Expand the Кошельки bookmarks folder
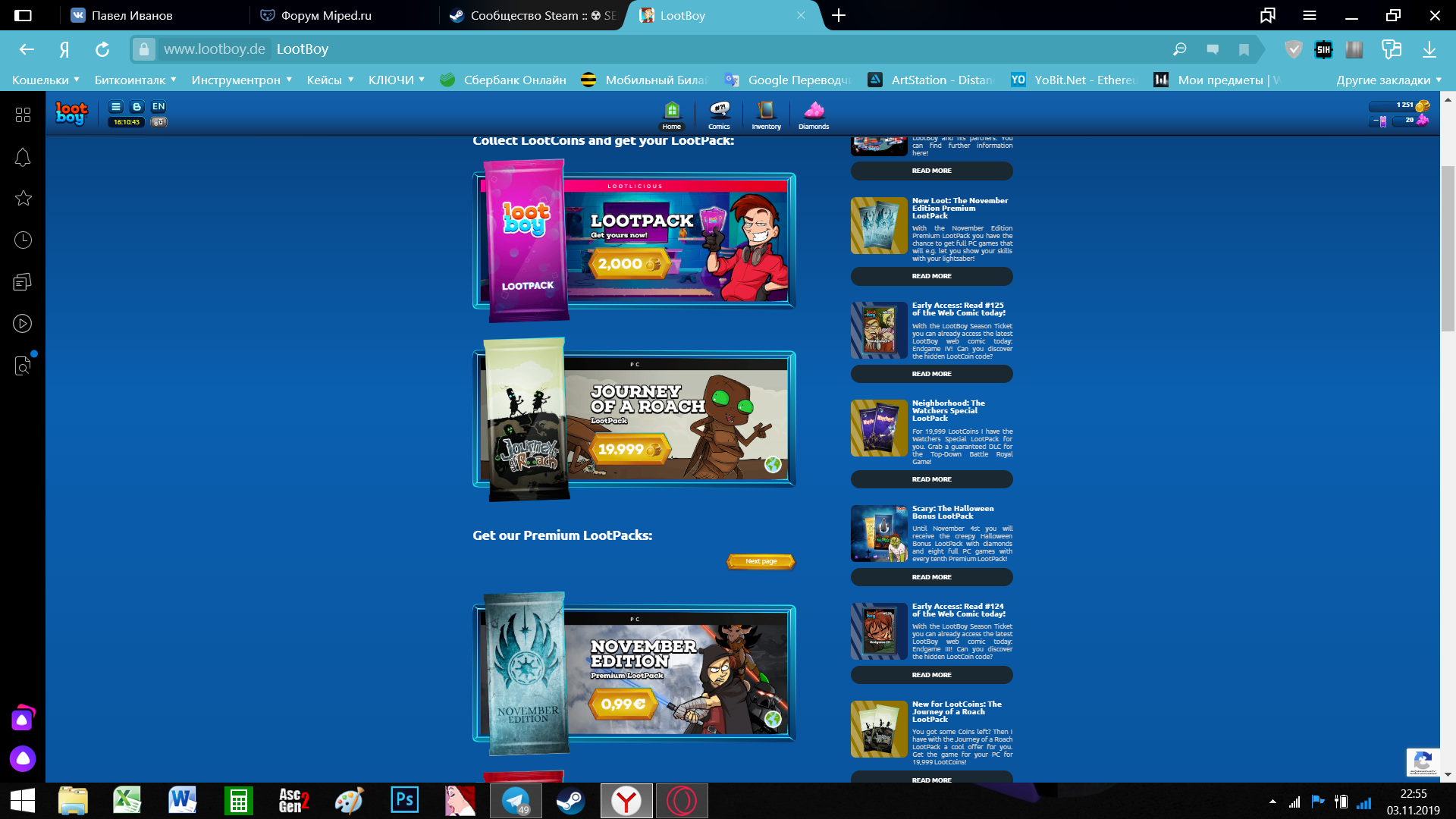 45,80
